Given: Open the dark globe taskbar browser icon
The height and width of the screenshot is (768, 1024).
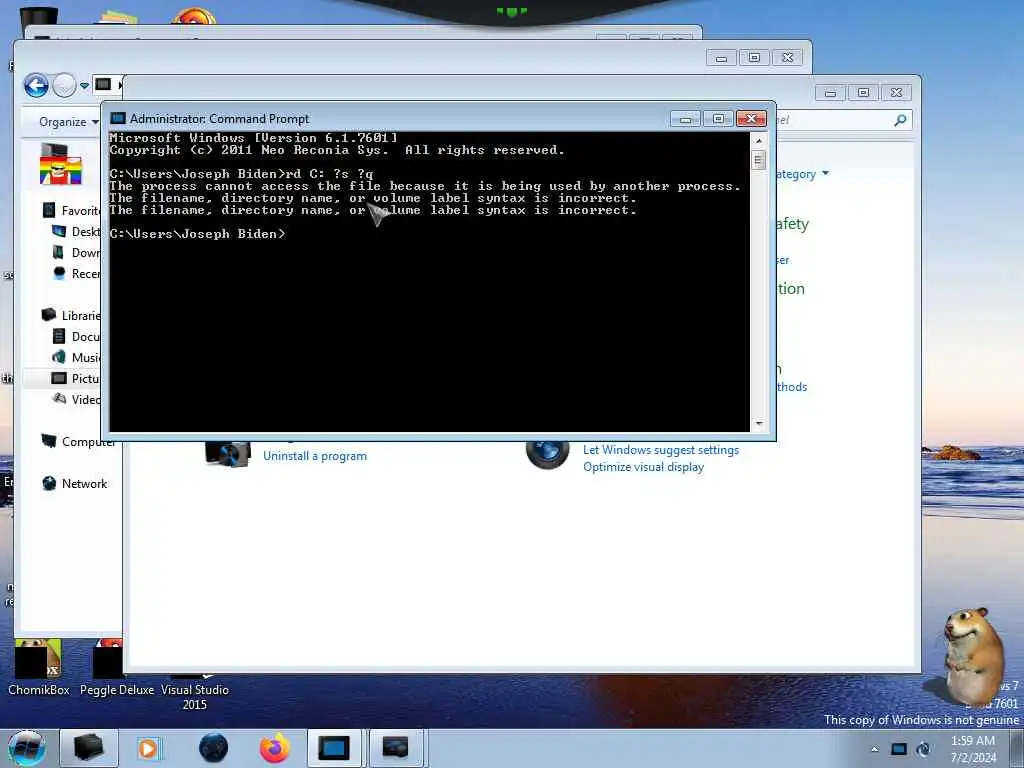Looking at the screenshot, I should (x=214, y=748).
